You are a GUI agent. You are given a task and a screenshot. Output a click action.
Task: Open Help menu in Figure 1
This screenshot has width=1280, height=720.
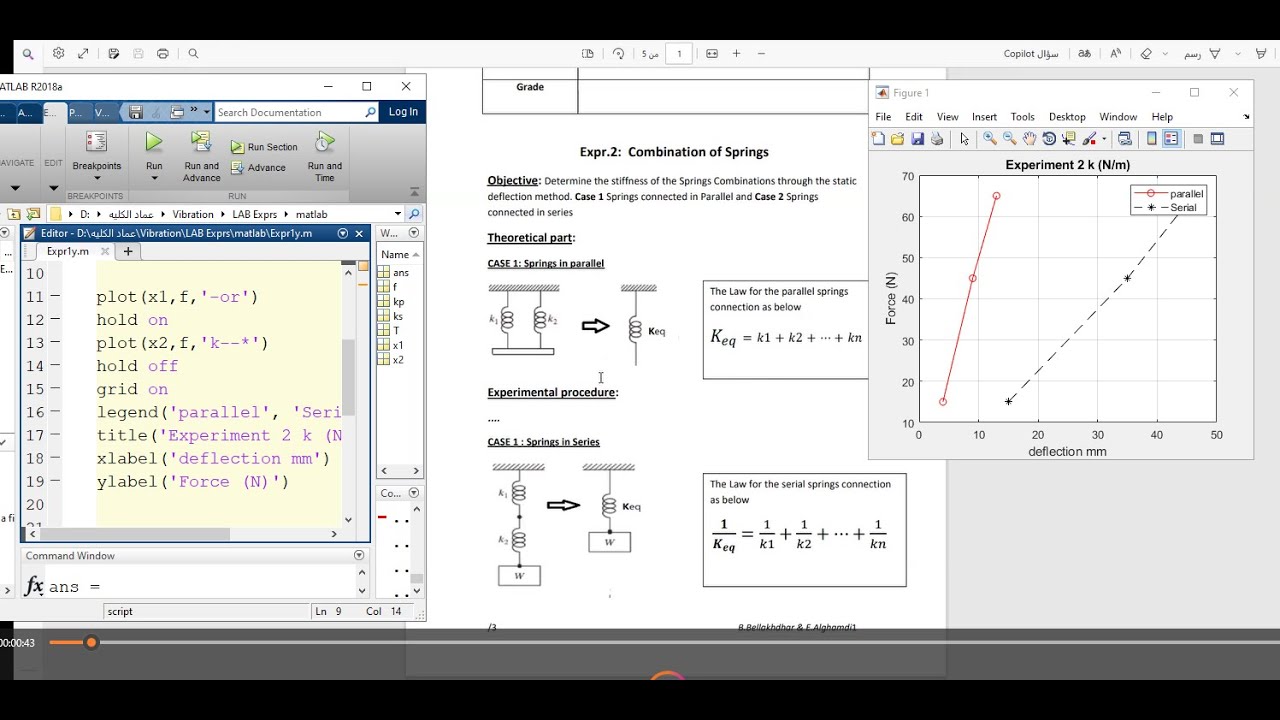point(1162,117)
